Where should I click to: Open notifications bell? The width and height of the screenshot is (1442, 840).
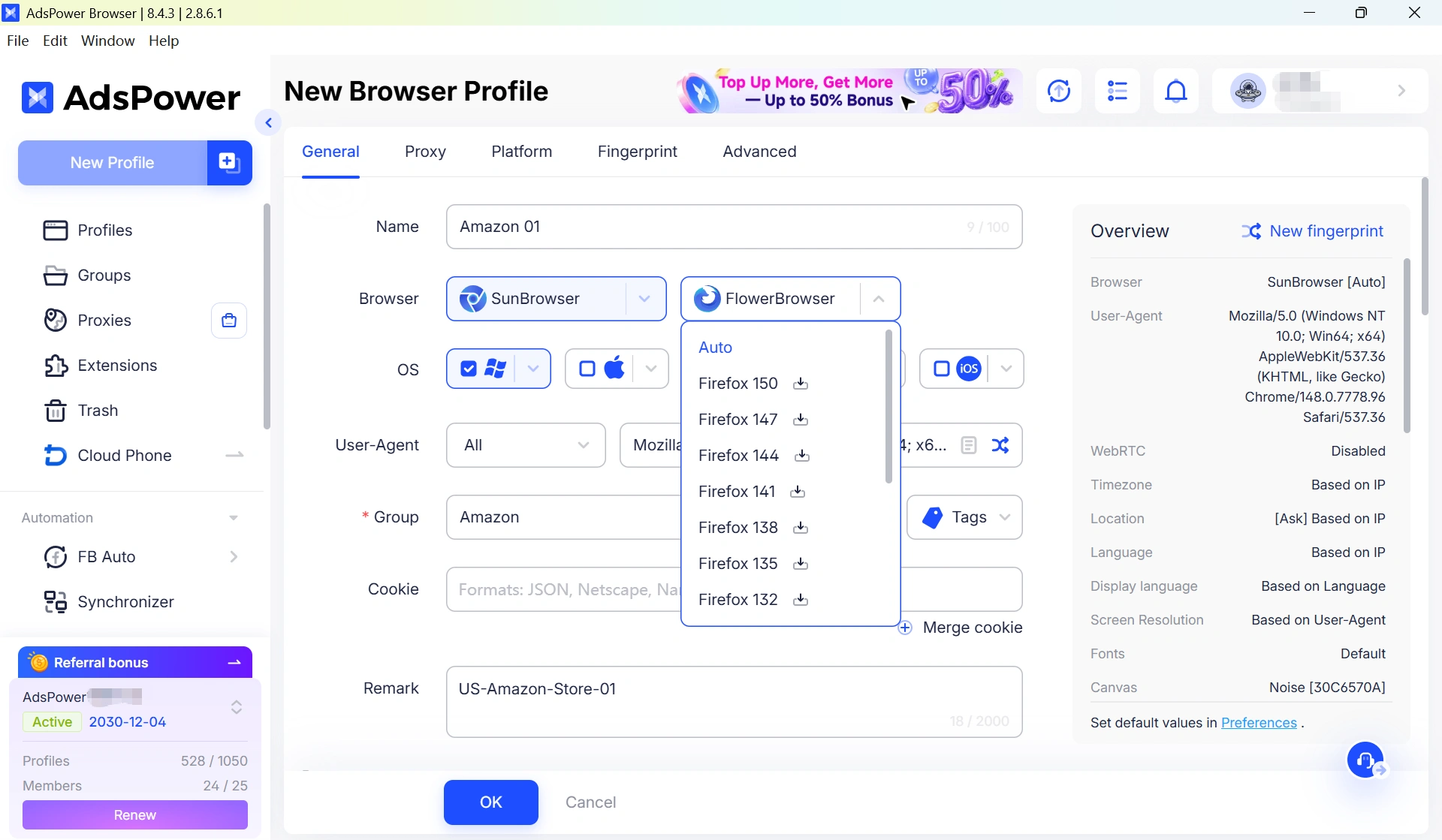pos(1176,91)
